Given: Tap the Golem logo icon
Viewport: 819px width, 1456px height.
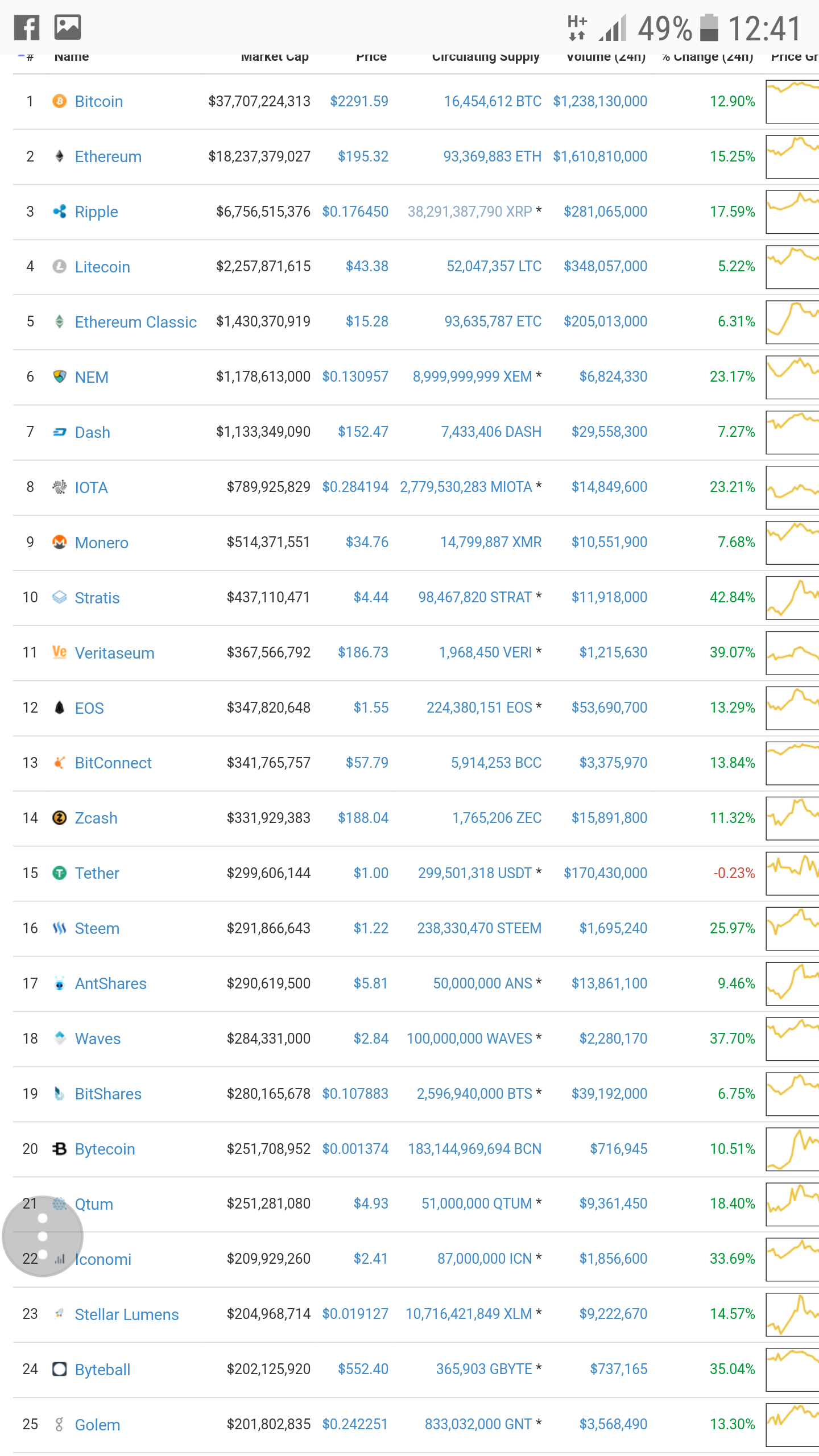Looking at the screenshot, I should tap(59, 1424).
